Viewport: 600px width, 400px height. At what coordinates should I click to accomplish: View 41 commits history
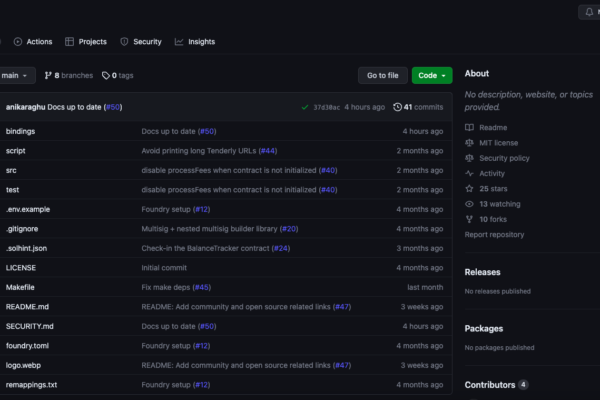click(x=418, y=107)
